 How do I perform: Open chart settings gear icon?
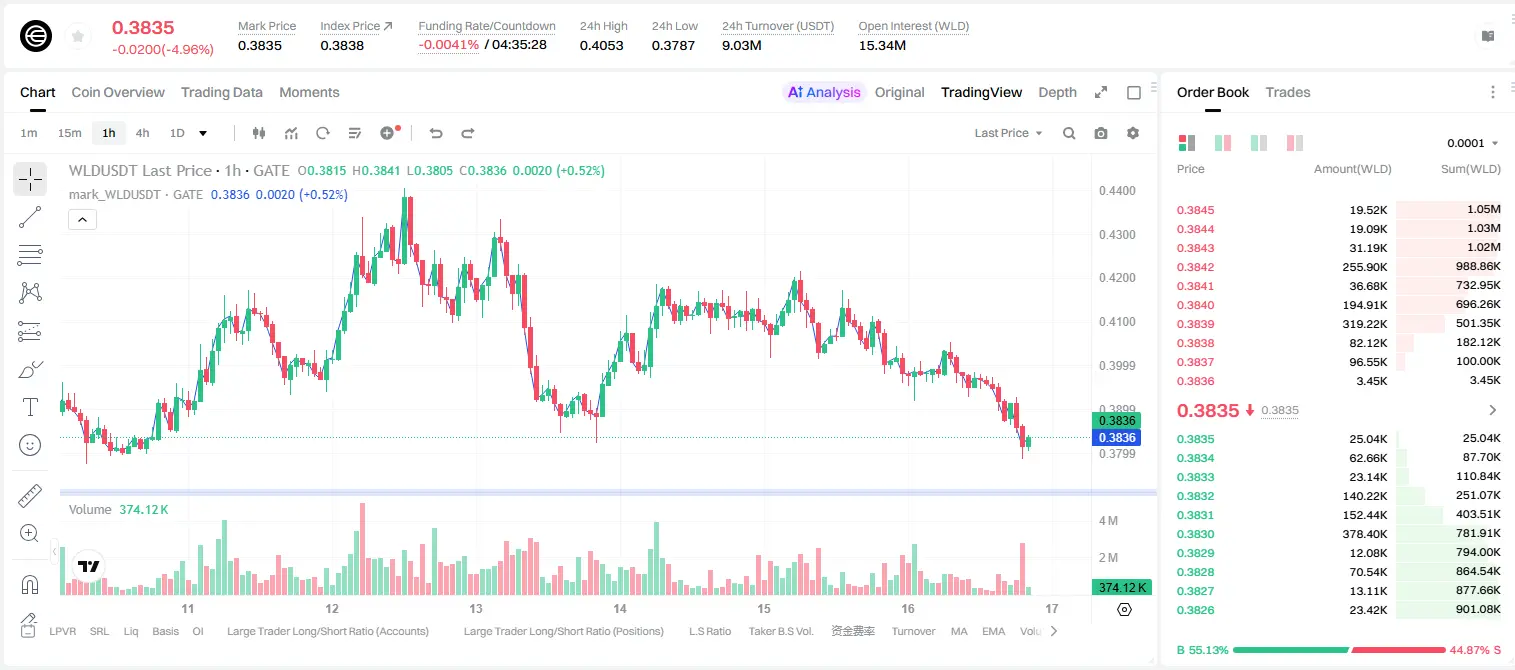pos(1133,133)
